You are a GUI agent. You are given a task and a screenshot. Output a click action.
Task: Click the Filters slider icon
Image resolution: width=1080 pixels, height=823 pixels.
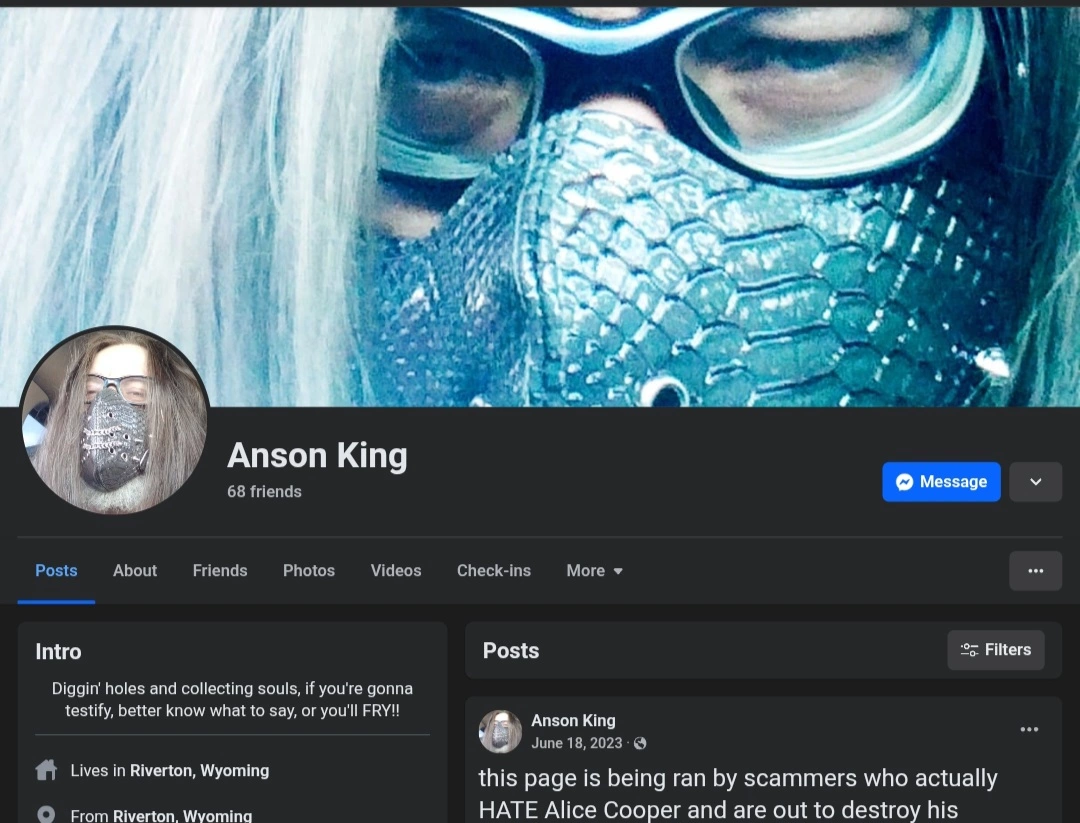(x=969, y=649)
